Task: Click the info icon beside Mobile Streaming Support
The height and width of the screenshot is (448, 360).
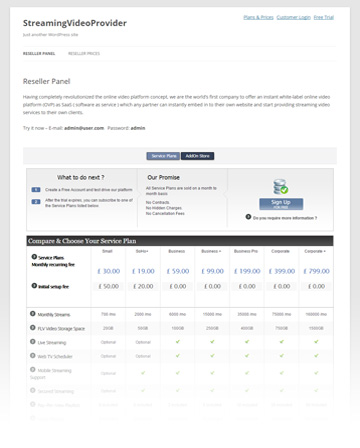Action: pyautogui.click(x=33, y=370)
